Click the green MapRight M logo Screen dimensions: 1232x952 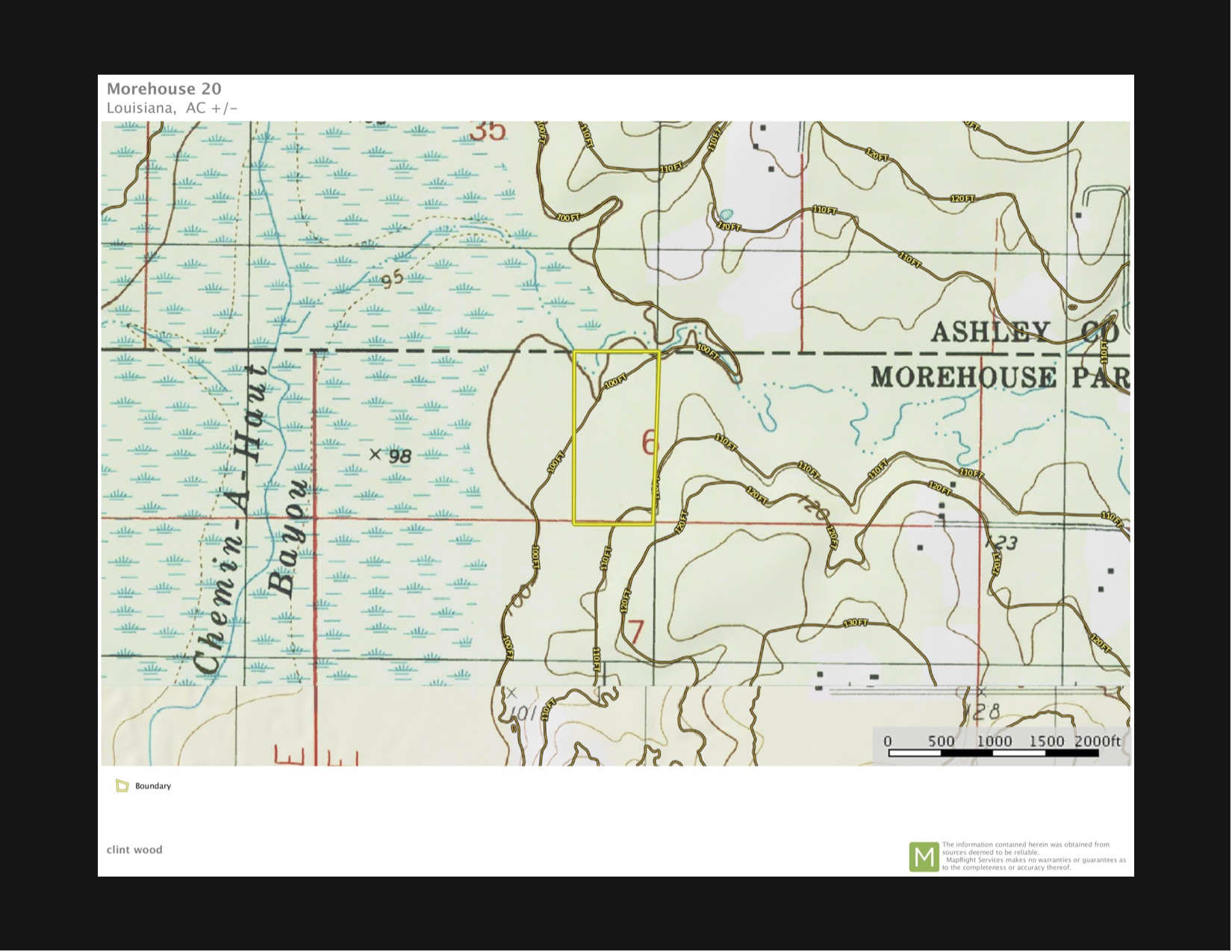coord(924,856)
